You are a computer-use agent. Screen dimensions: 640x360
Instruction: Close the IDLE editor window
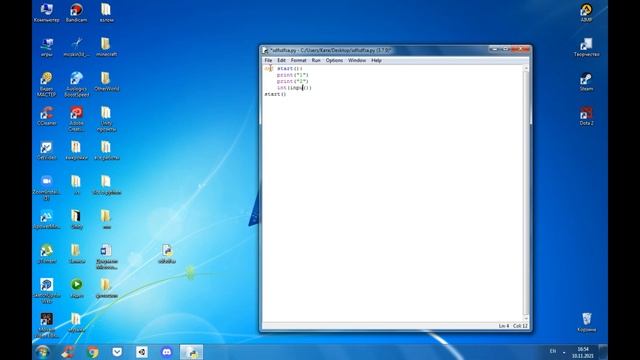pyautogui.click(x=520, y=49)
